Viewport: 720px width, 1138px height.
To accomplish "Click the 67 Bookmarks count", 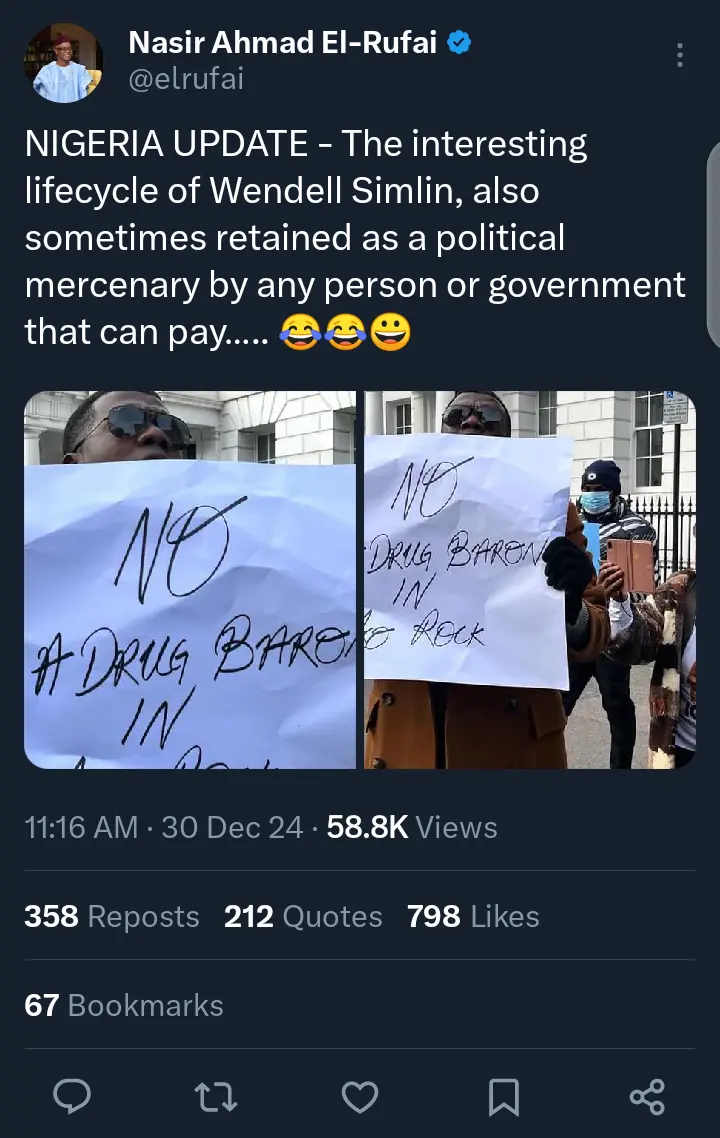I will pos(124,1005).
